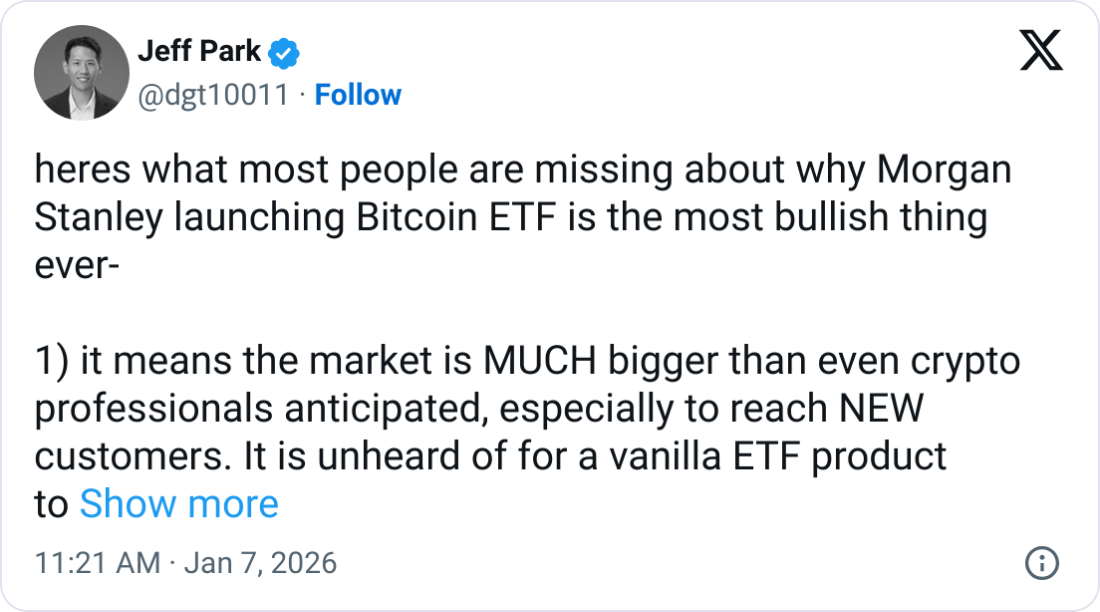Viewport: 1100px width, 612px height.
Task: Click the blue verified badge next to Jeff Park
Action: 286,53
